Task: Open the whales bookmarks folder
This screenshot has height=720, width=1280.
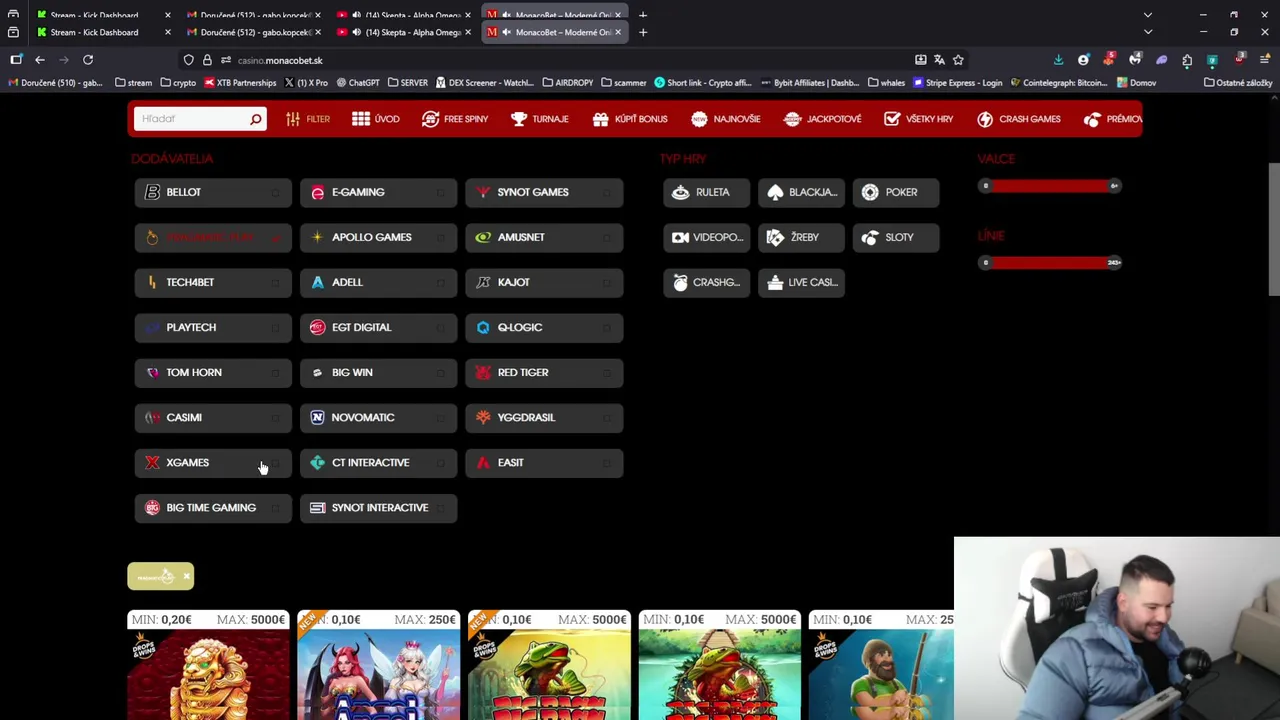Action: [886, 83]
